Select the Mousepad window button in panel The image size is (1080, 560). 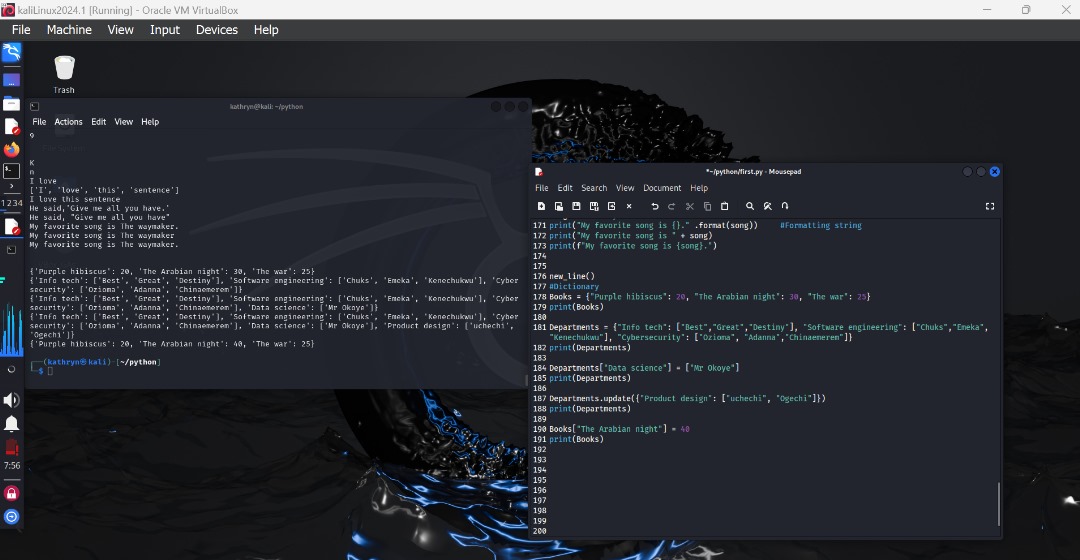pyautogui.click(x=12, y=227)
